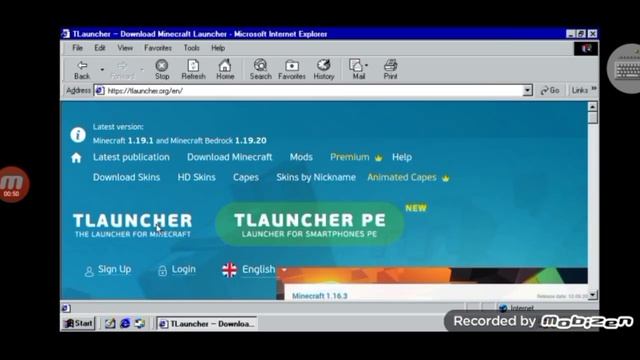
Task: Select the TLauncher taskbar button
Action: pyautogui.click(x=207, y=324)
